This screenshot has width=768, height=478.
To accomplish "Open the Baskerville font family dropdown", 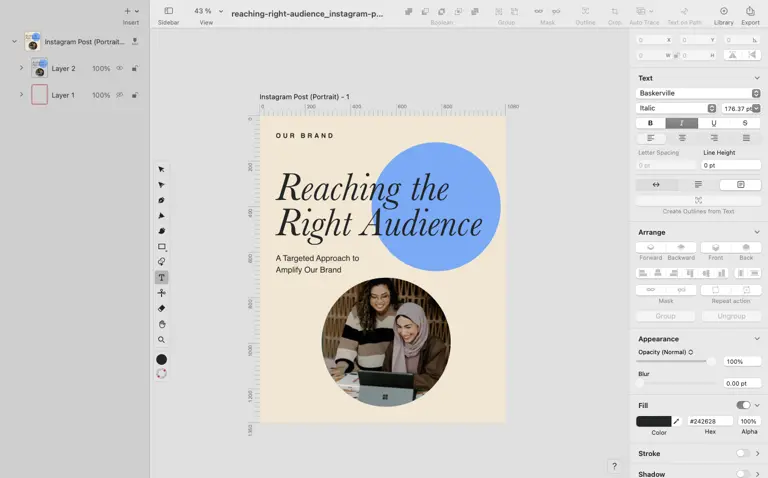I will pyautogui.click(x=698, y=93).
